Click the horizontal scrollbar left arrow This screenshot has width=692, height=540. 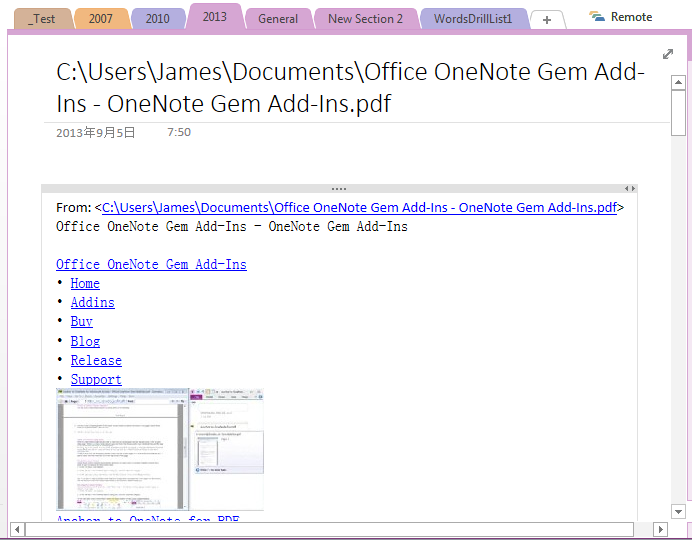(17, 529)
